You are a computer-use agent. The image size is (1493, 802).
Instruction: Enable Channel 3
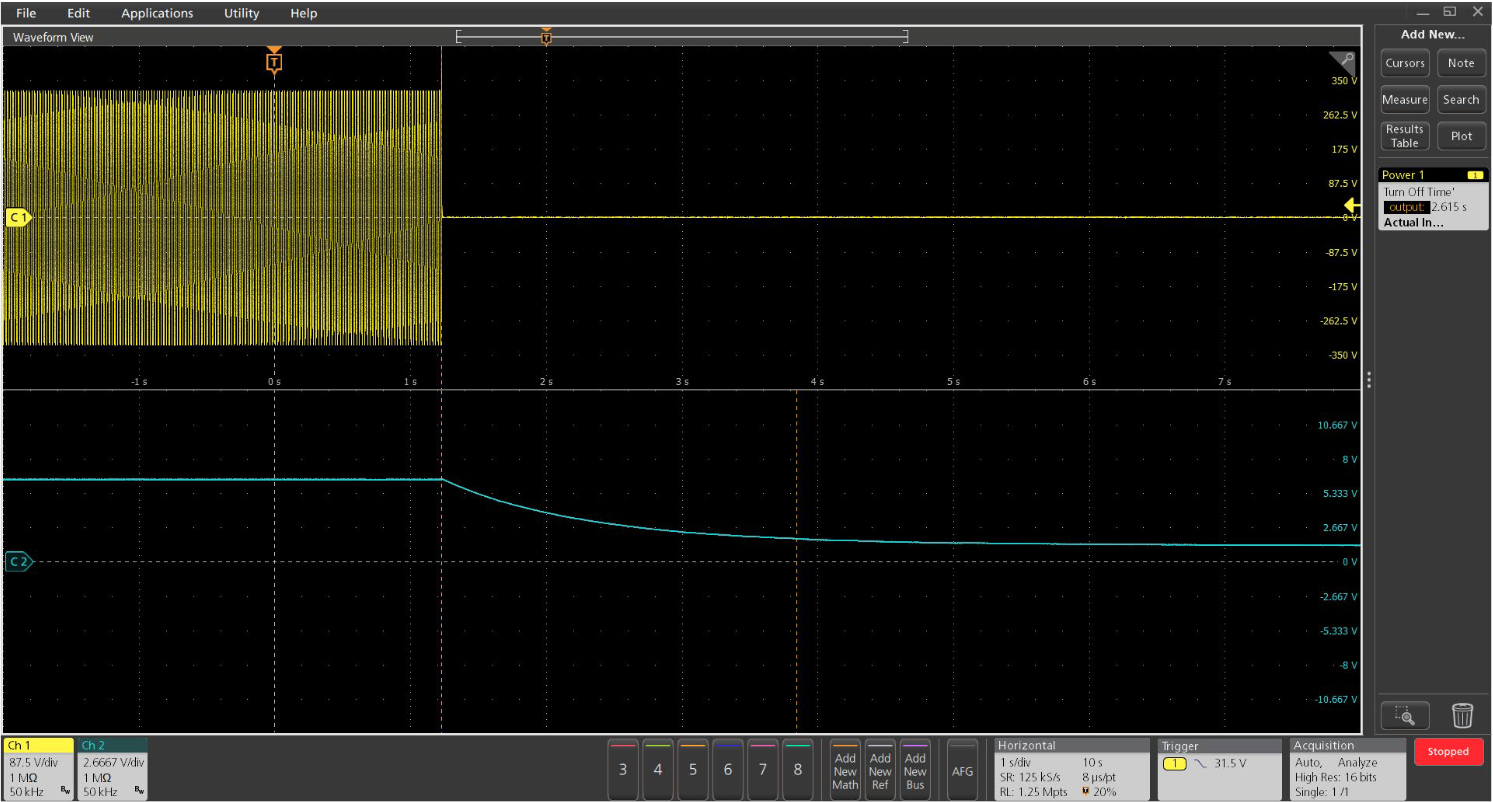(622, 770)
